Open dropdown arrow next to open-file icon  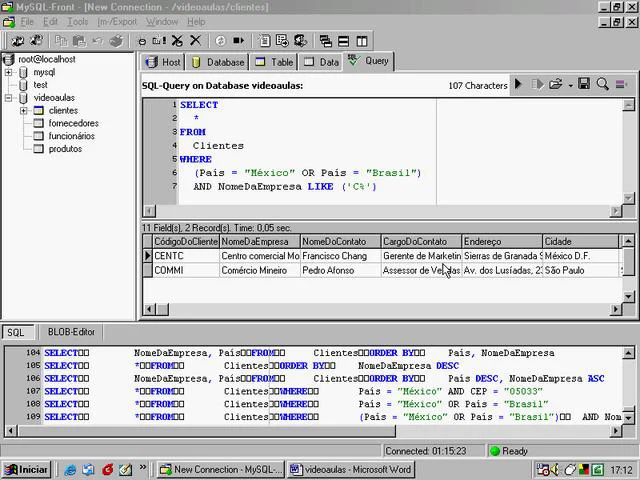[571, 85]
